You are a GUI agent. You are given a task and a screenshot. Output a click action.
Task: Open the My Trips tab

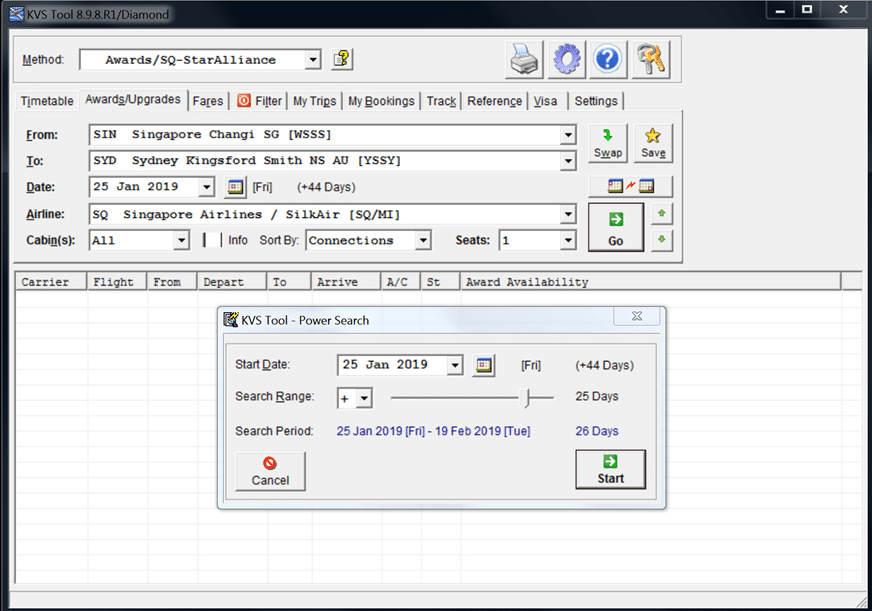click(315, 101)
